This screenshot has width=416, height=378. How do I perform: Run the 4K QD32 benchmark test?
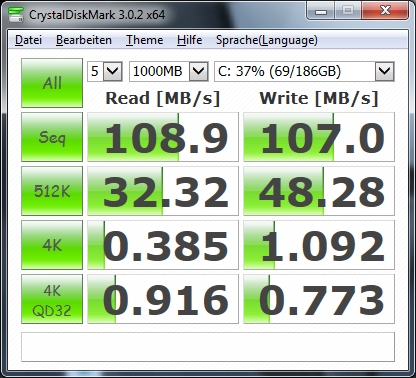pos(52,299)
